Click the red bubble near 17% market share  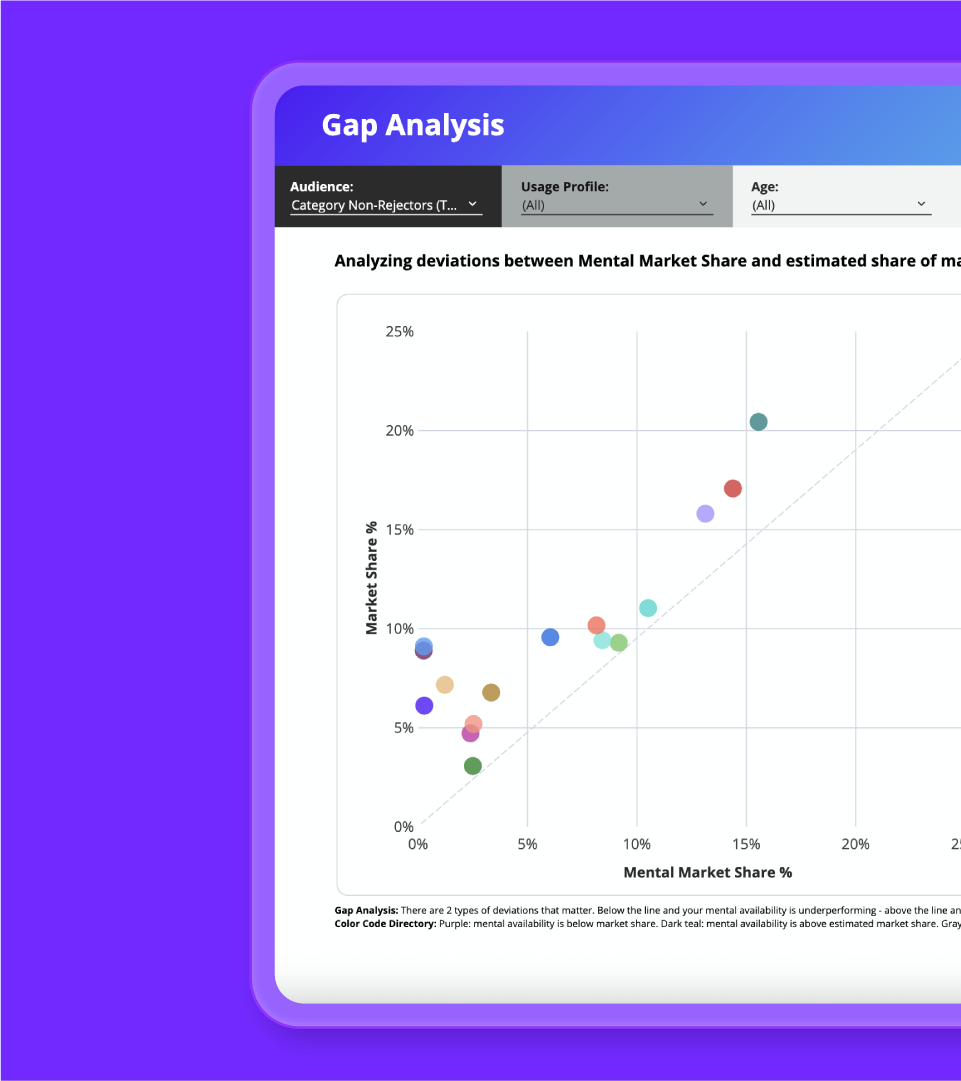733,488
